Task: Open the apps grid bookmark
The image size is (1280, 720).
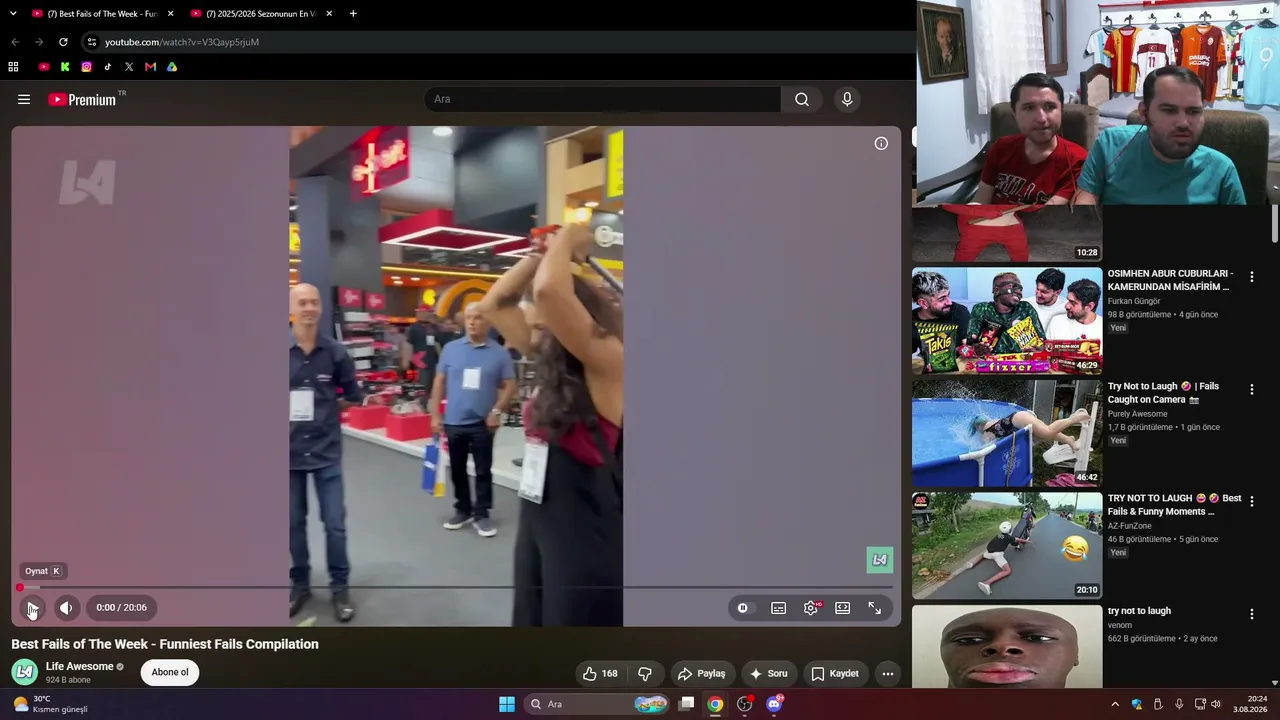Action: (x=13, y=67)
